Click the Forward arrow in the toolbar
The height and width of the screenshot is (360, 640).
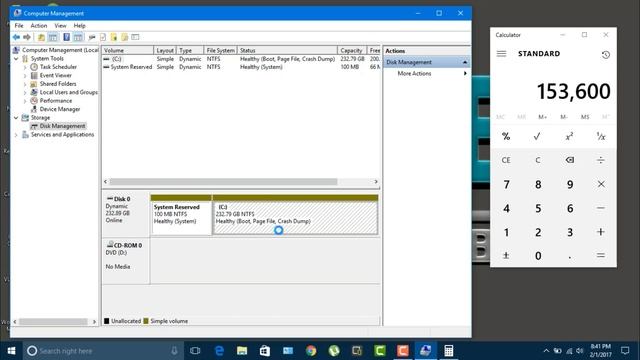click(x=27, y=37)
